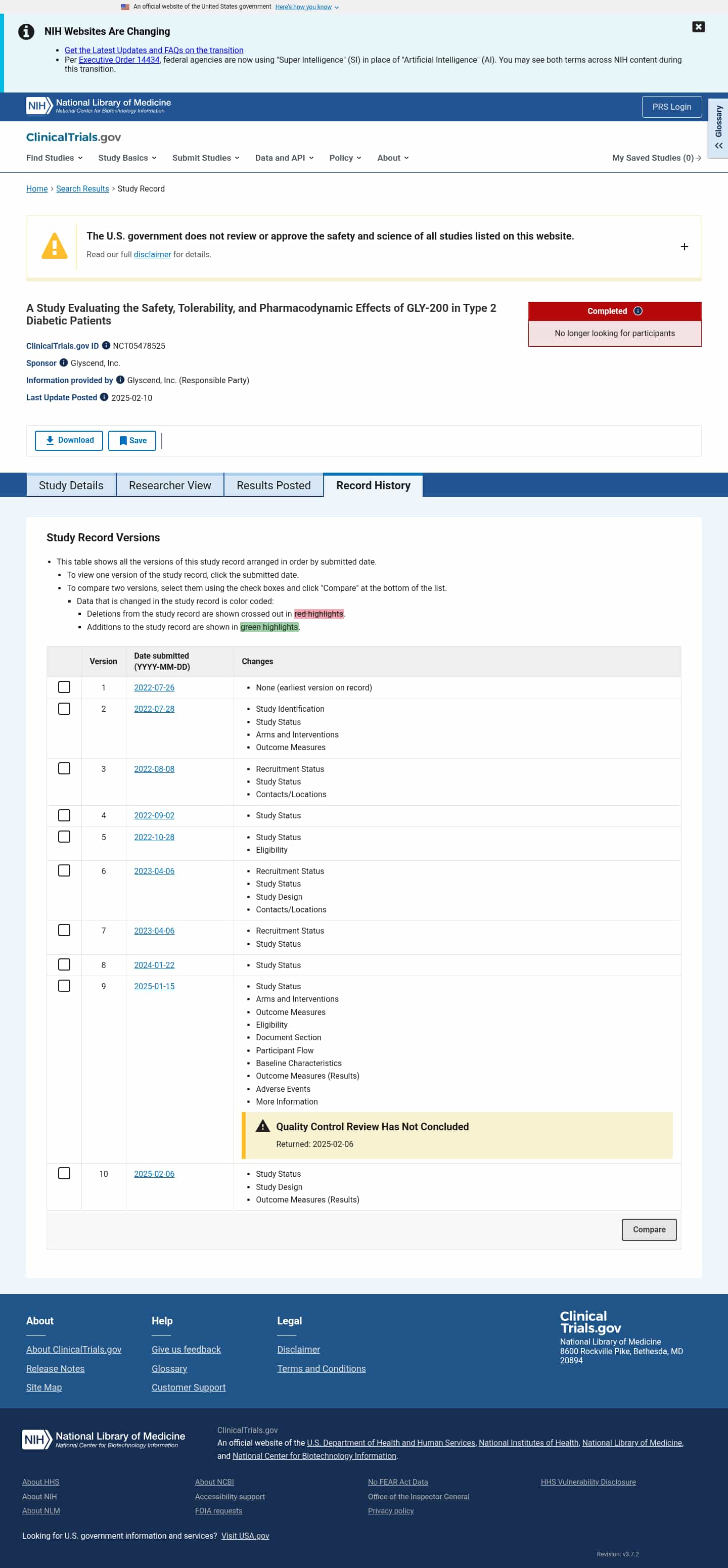Image resolution: width=728 pixels, height=1568 pixels.
Task: Open the Researcher View tab
Action: pos(170,485)
